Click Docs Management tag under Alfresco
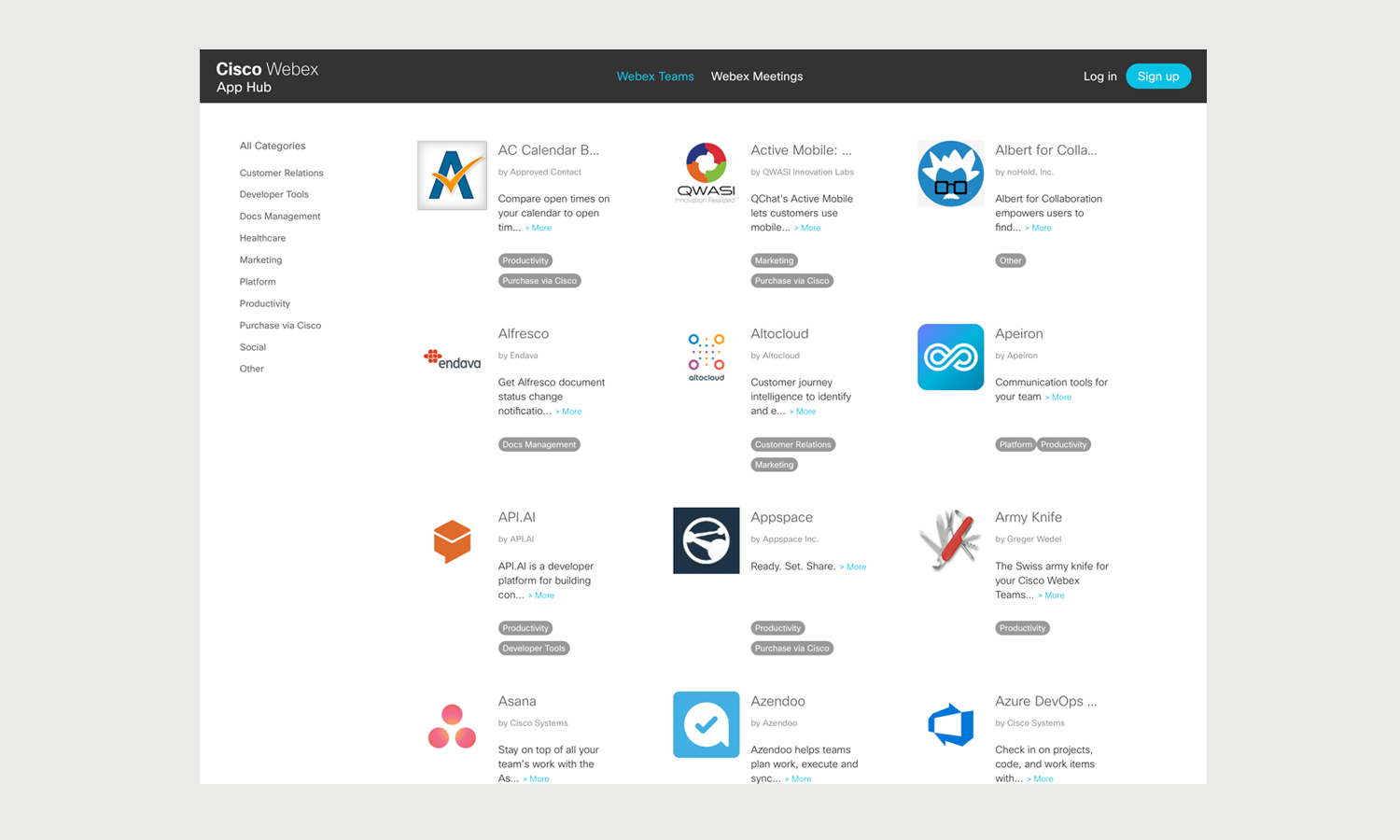 [x=539, y=444]
